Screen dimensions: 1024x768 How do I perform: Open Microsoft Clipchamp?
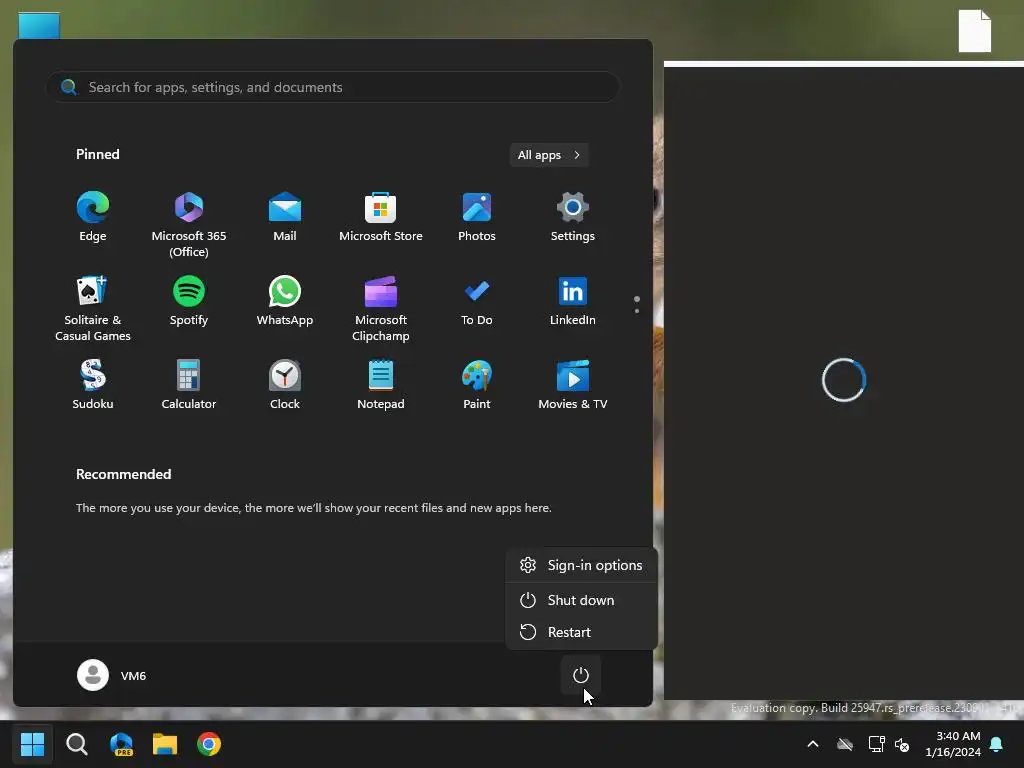pos(381,308)
